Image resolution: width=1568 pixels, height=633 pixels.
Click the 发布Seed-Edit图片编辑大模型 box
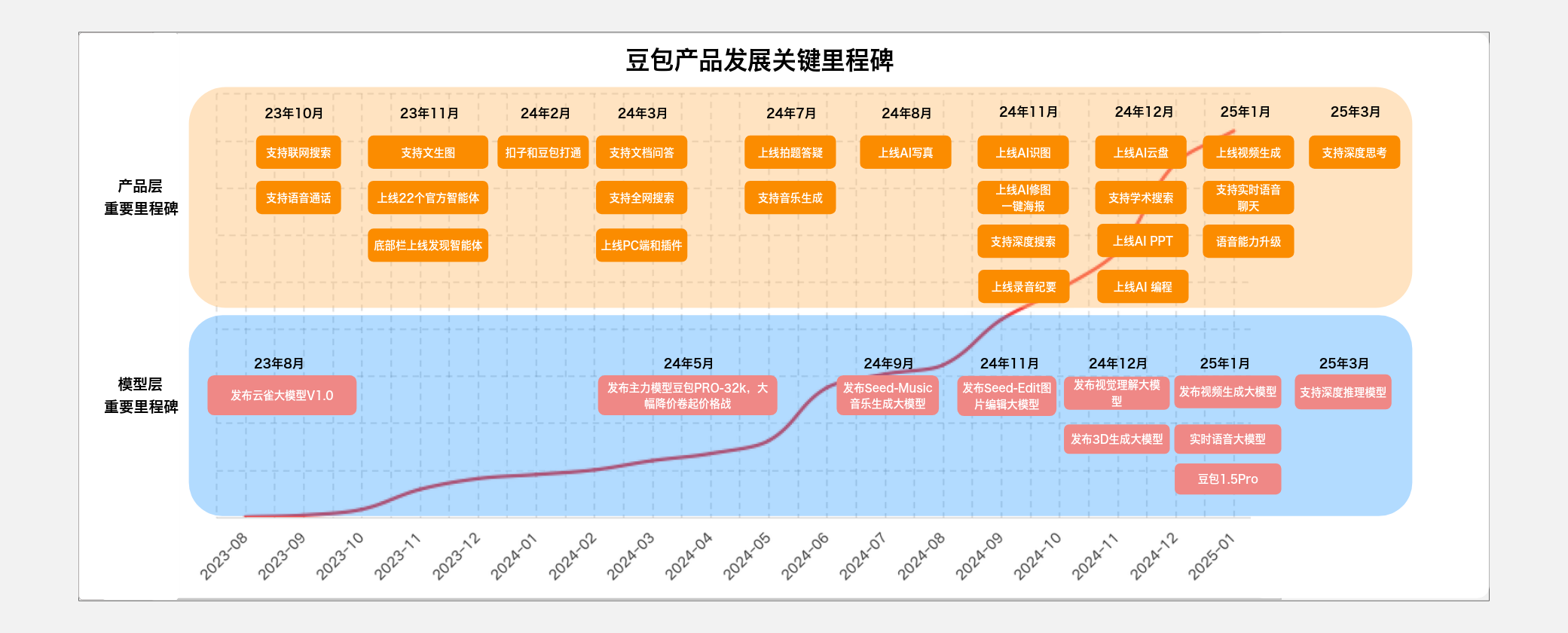click(1007, 396)
